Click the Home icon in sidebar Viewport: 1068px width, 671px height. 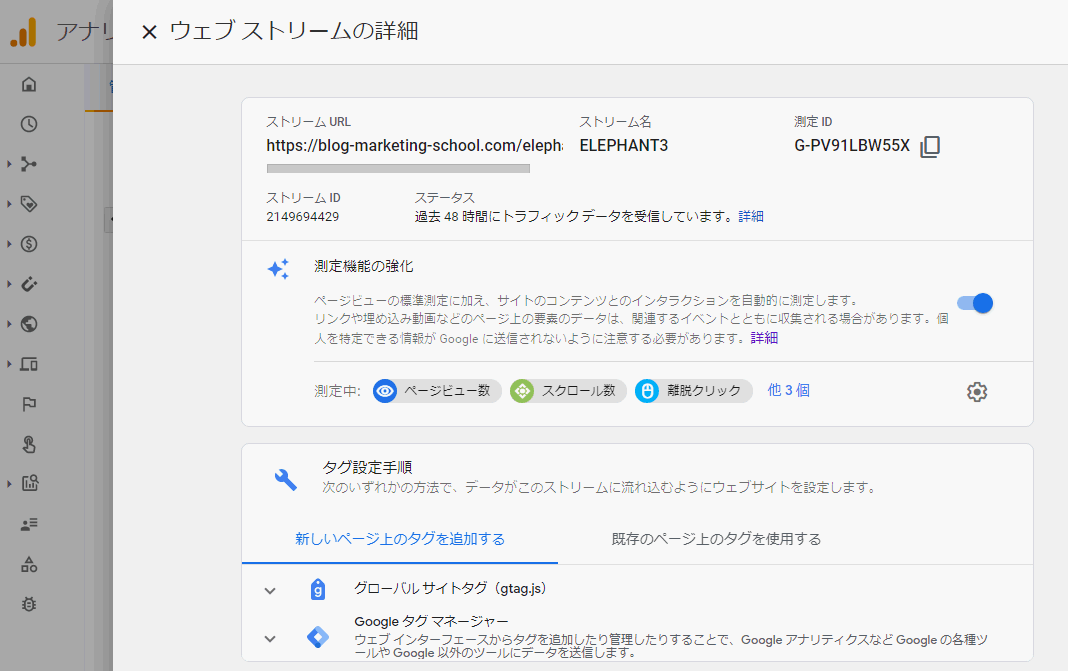click(29, 84)
